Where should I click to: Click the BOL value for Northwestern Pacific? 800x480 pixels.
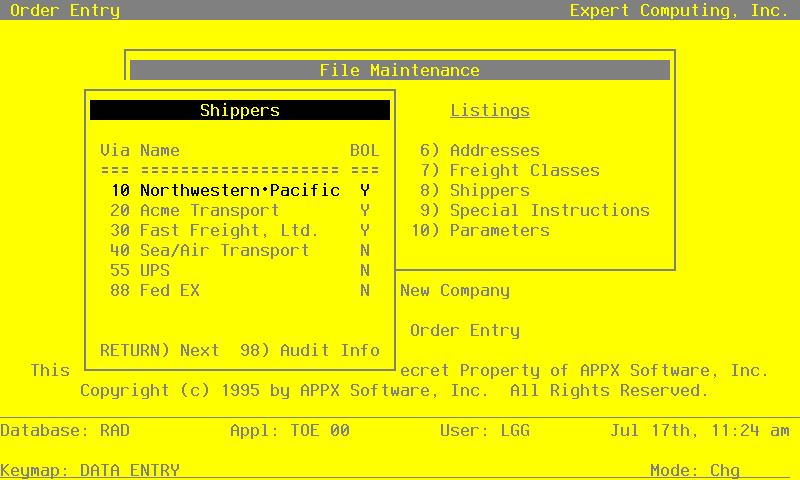click(x=365, y=190)
